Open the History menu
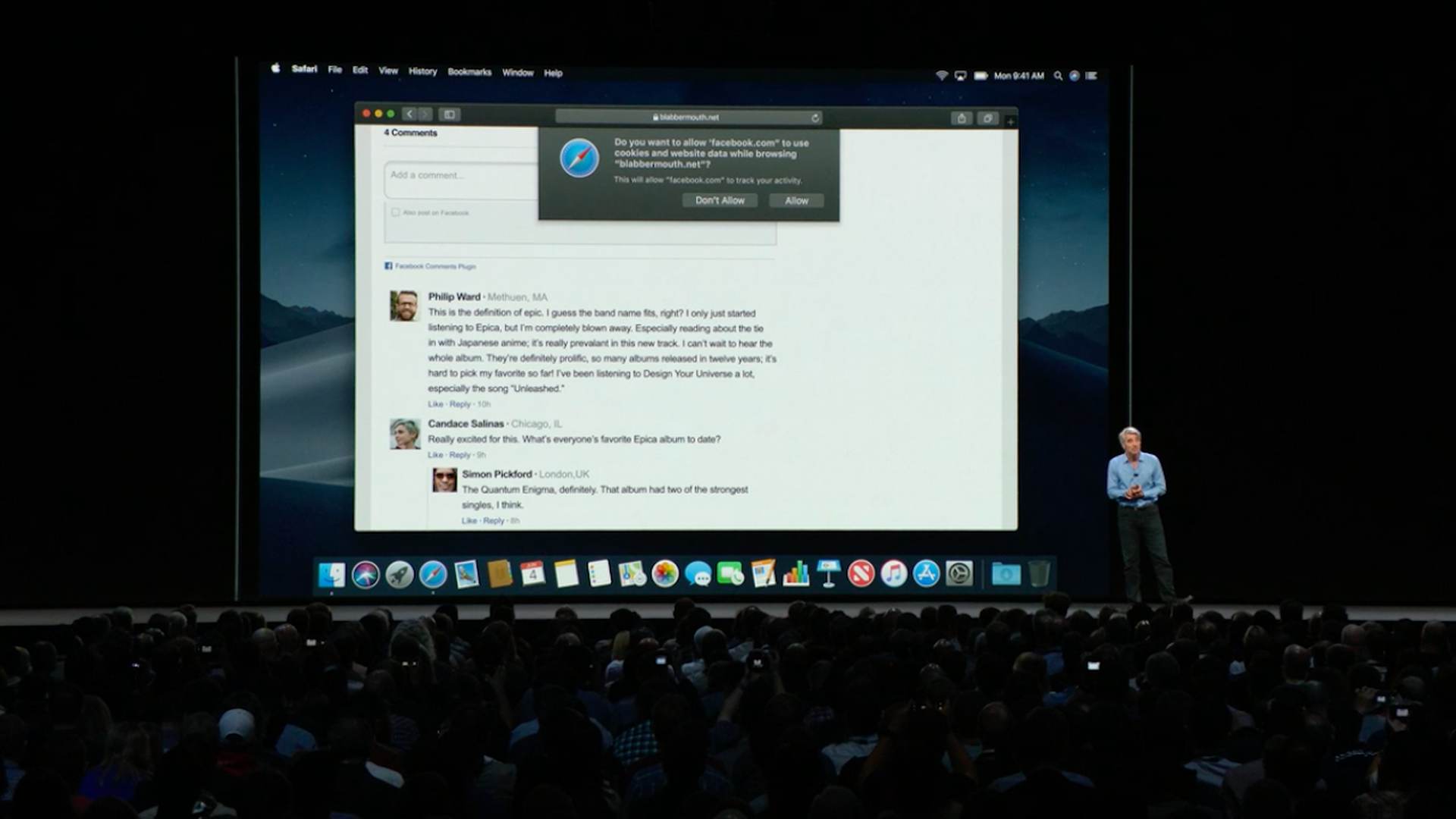The width and height of the screenshot is (1456, 819). click(x=422, y=71)
